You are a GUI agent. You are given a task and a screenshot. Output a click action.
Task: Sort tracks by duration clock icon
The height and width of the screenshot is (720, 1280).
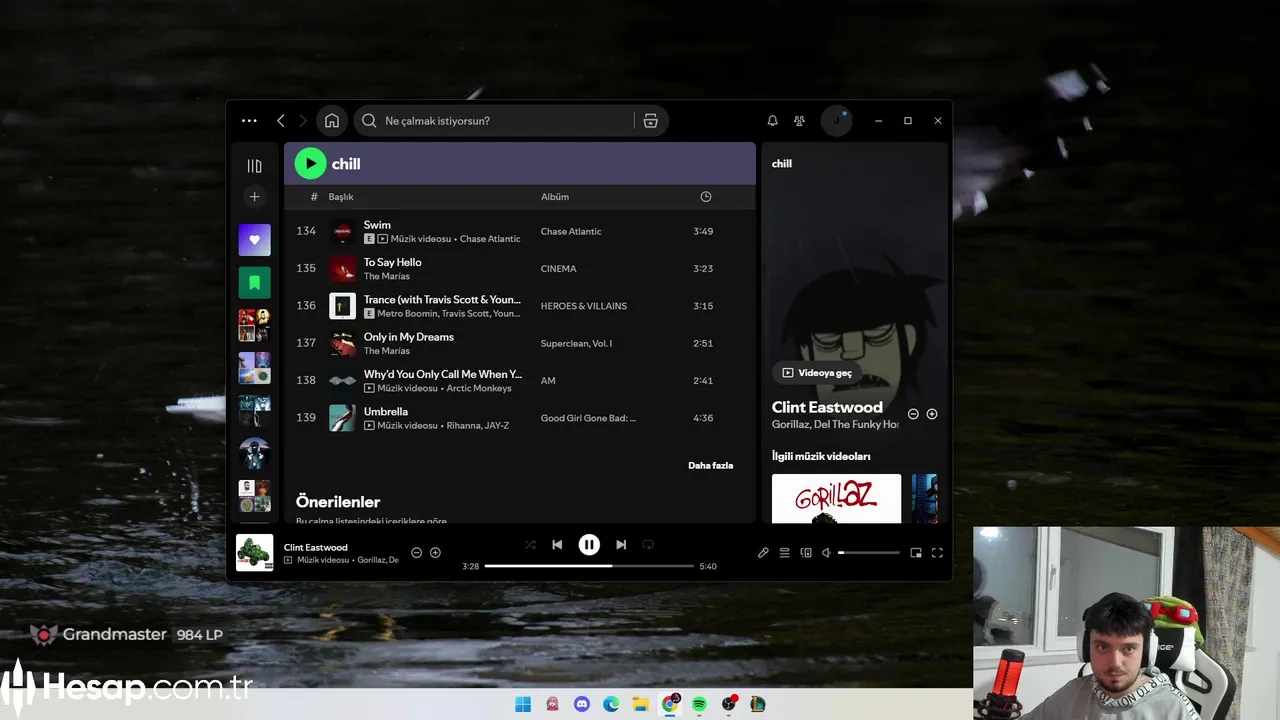(x=706, y=197)
